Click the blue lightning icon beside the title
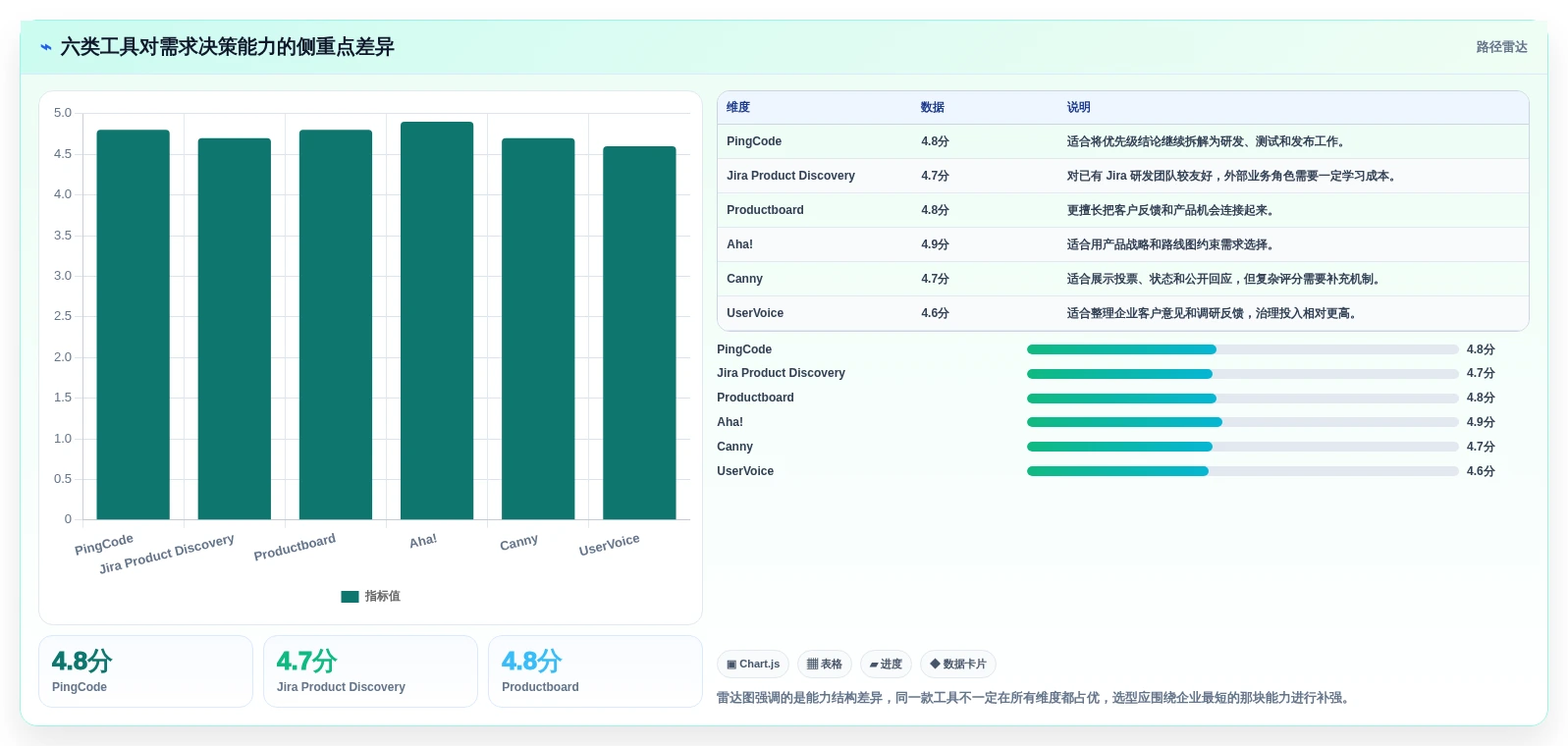Screen dimensions: 1568x746 (x=46, y=47)
